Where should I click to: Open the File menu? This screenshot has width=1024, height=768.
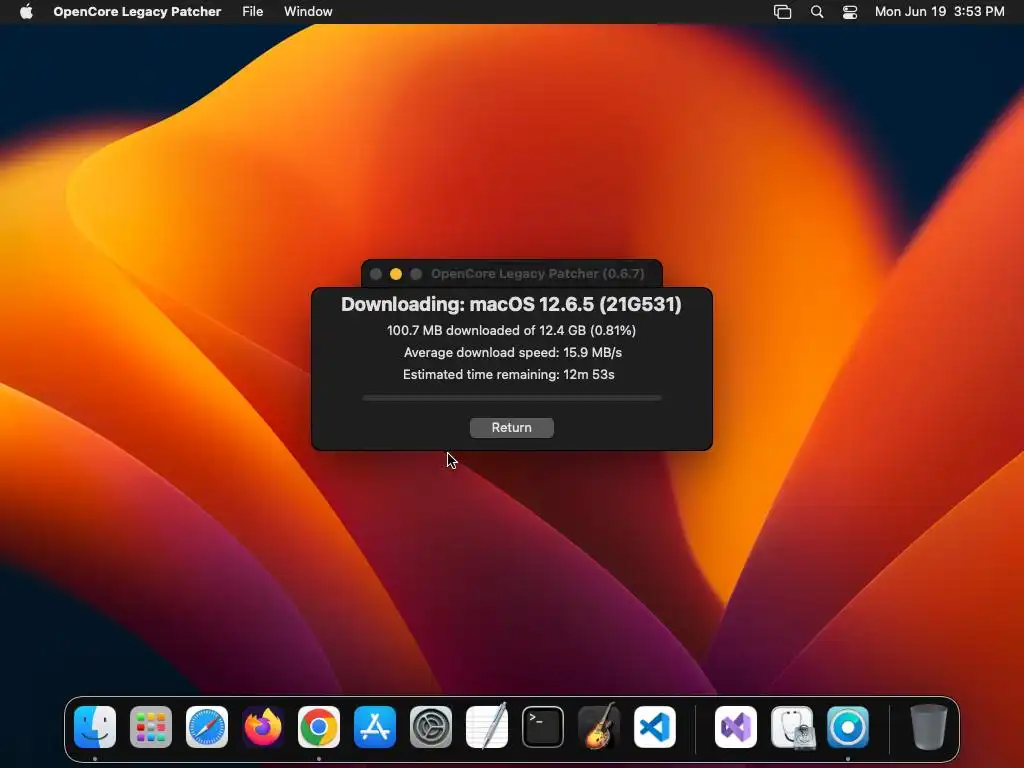(253, 12)
